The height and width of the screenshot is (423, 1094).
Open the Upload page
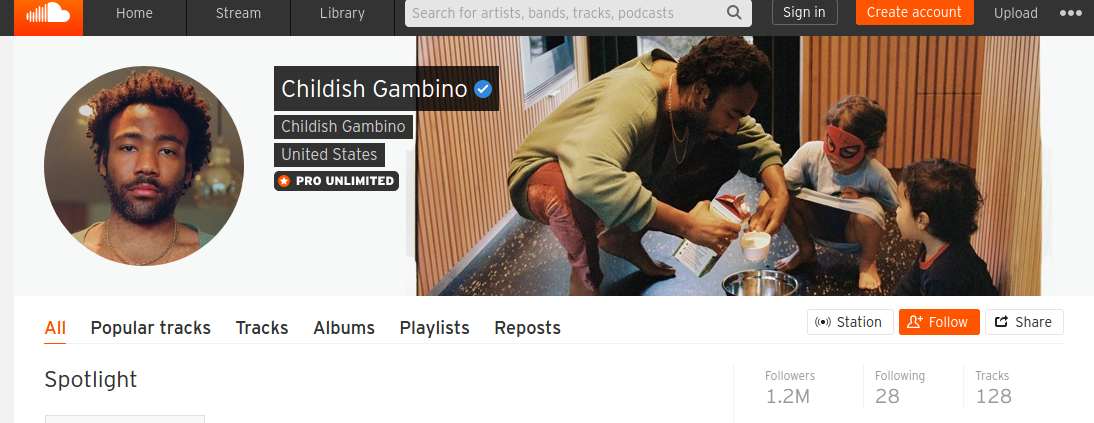click(x=1016, y=13)
